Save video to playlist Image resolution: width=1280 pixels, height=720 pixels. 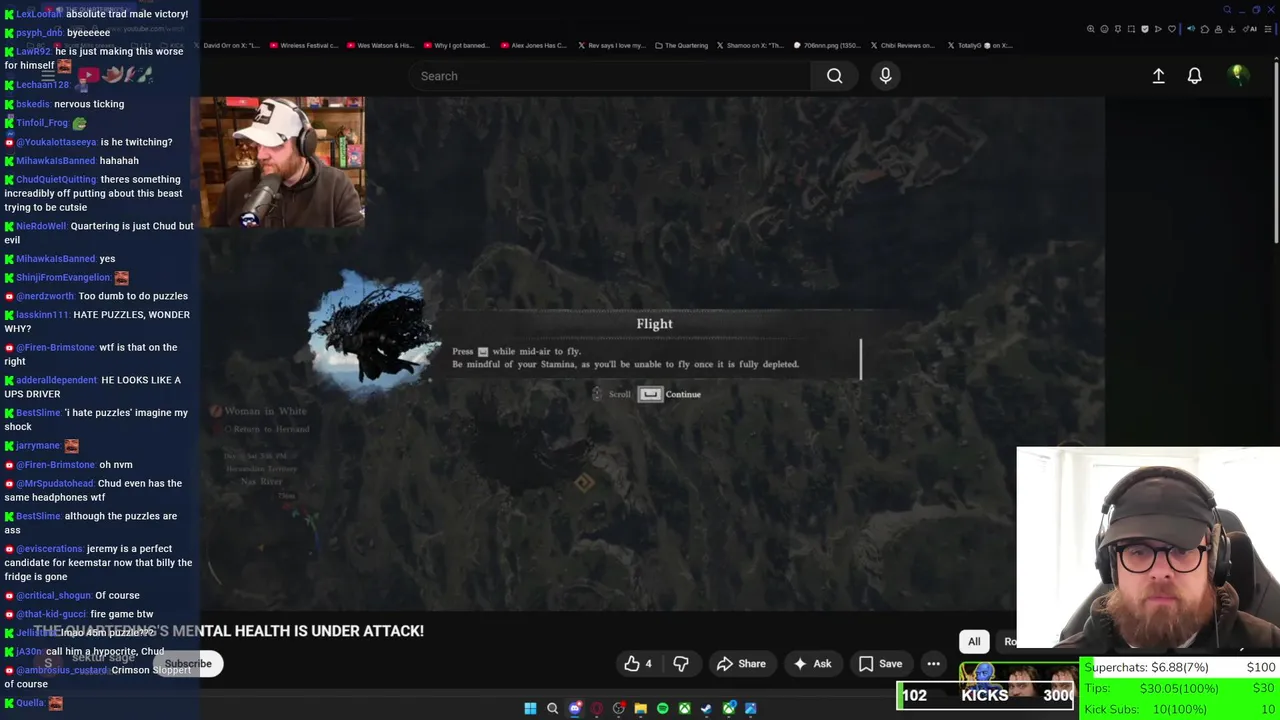(x=880, y=663)
